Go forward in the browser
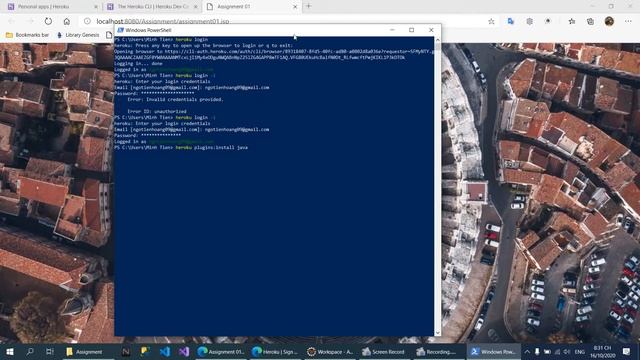This screenshot has height=360, width=640. click(x=29, y=21)
